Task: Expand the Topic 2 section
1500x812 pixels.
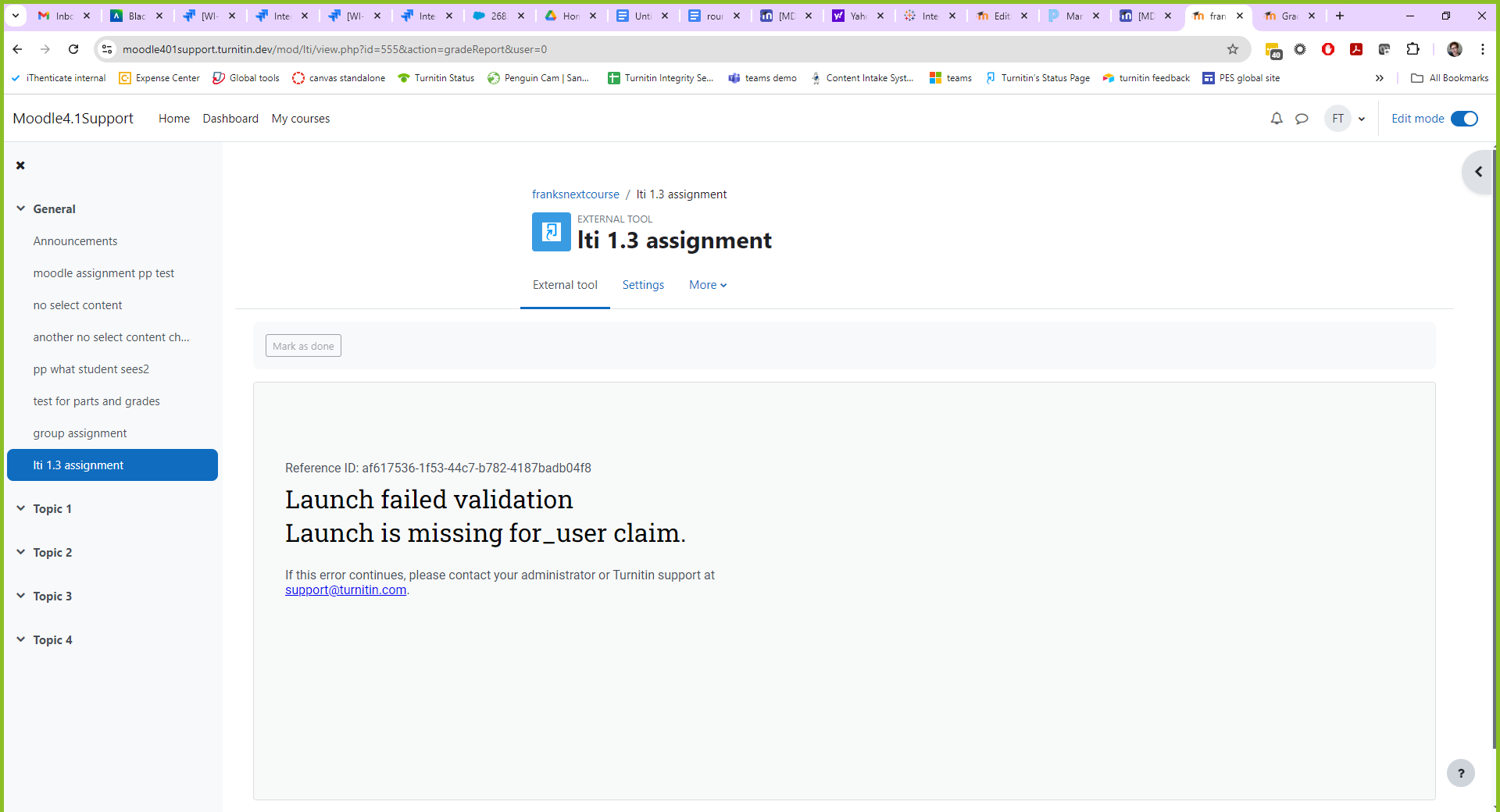Action: pos(20,552)
